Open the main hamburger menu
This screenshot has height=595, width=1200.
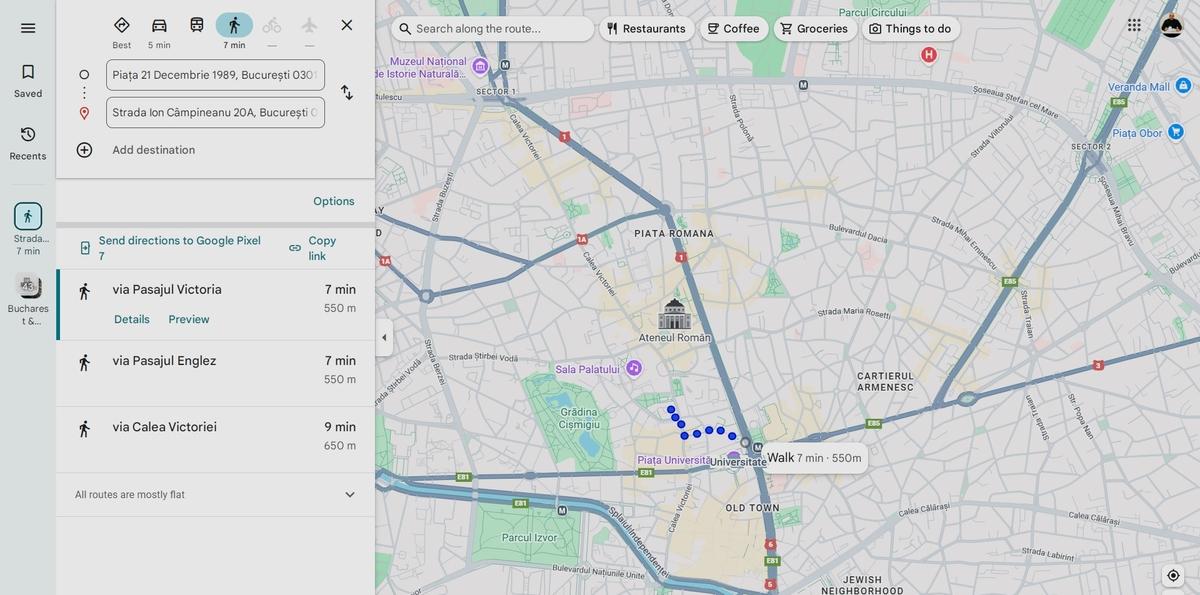pyautogui.click(x=28, y=28)
